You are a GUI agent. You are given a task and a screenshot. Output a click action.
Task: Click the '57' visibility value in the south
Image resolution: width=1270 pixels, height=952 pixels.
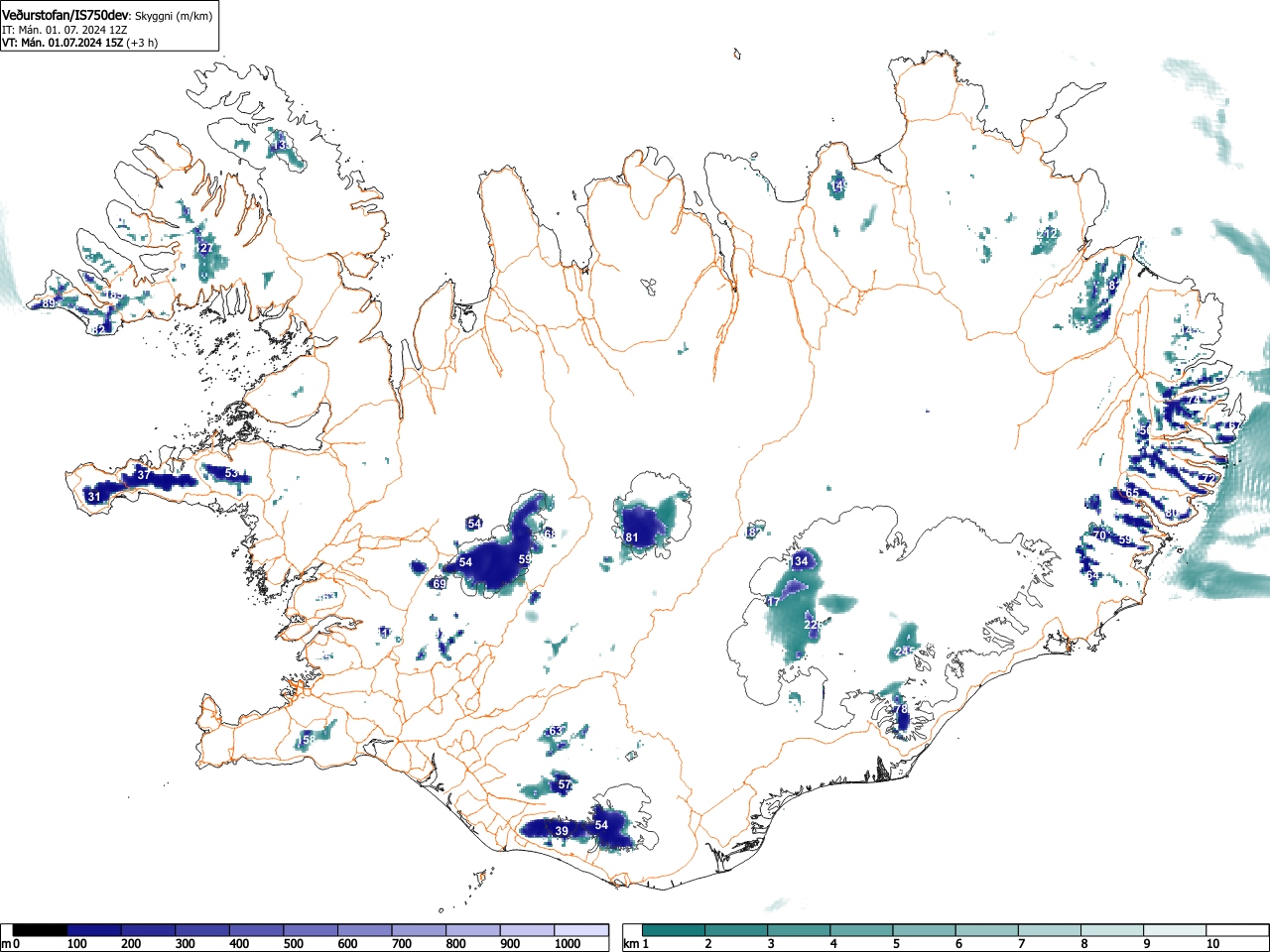[565, 784]
